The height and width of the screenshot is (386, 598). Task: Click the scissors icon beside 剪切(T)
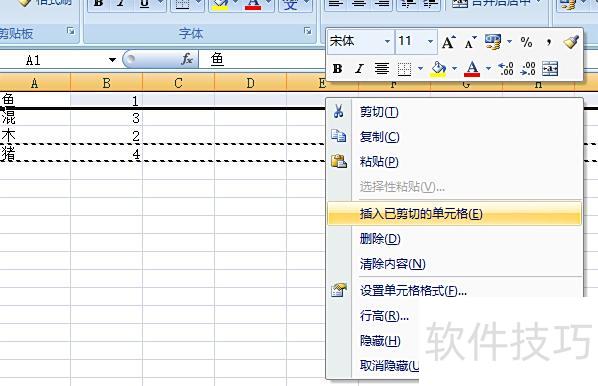click(338, 111)
